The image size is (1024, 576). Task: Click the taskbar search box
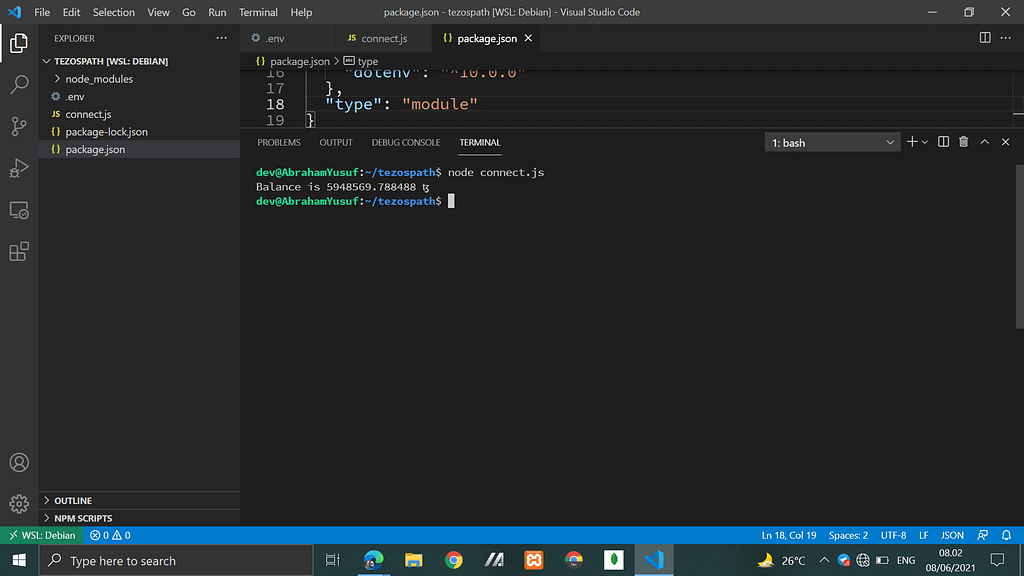click(176, 560)
